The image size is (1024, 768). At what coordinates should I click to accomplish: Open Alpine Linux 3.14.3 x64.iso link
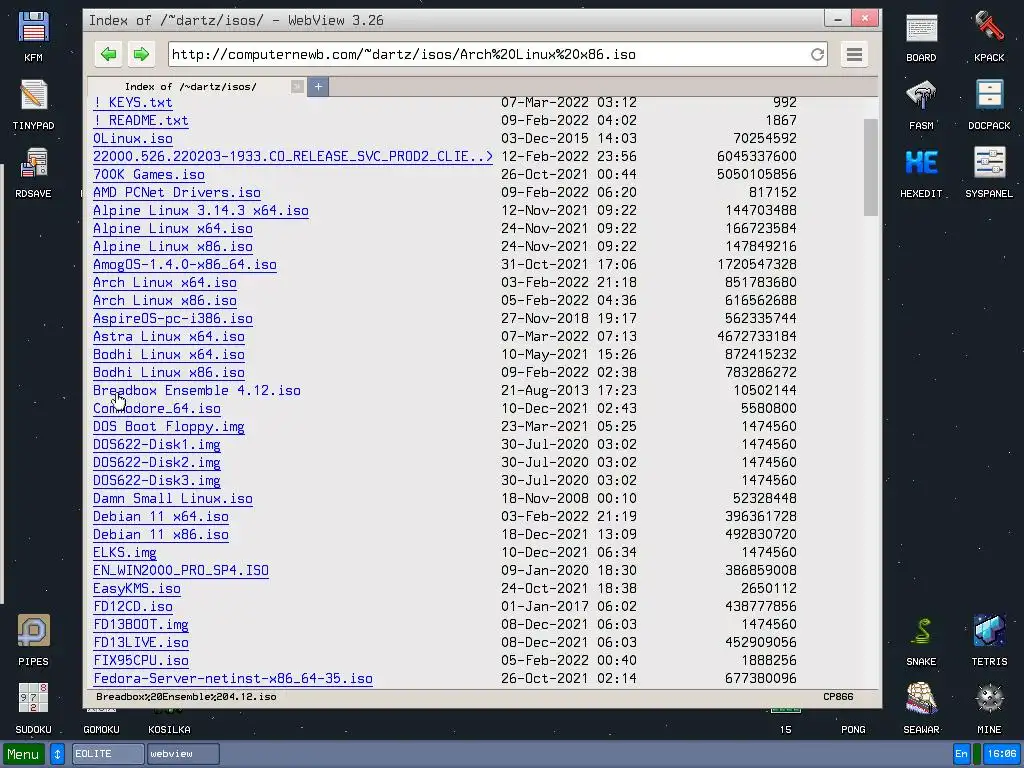201,210
